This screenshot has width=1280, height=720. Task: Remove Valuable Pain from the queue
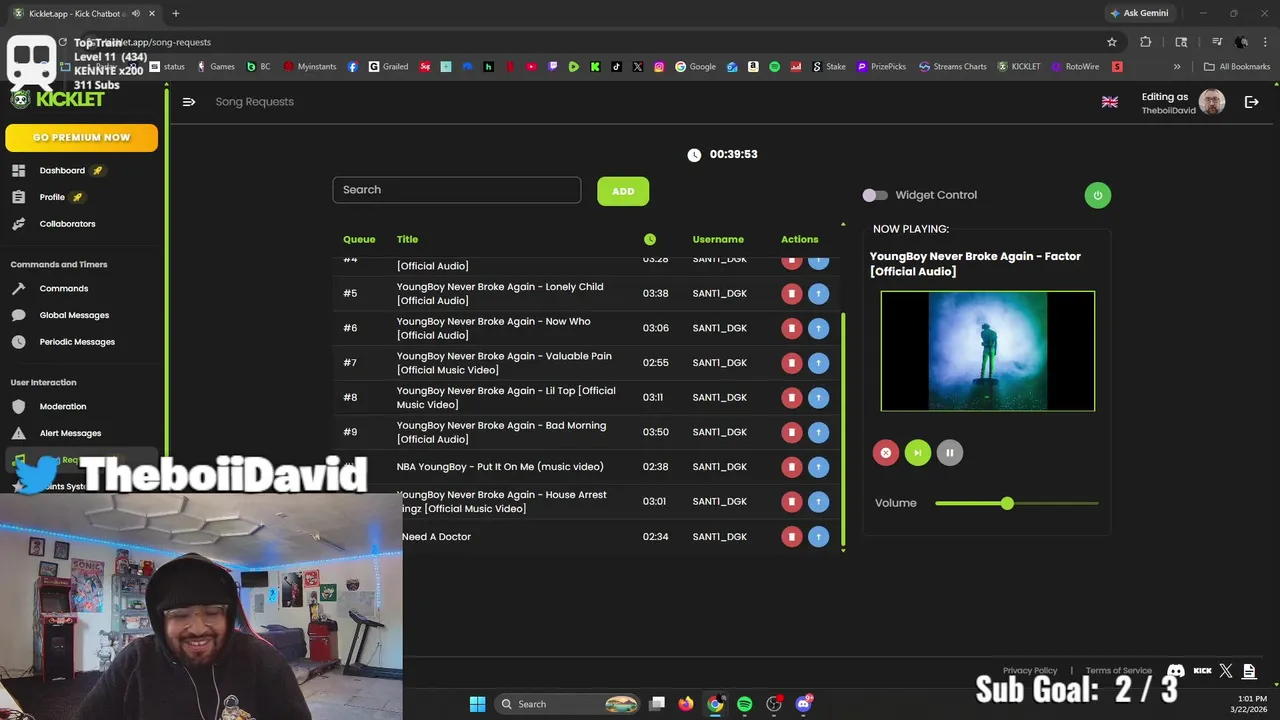[x=791, y=363]
